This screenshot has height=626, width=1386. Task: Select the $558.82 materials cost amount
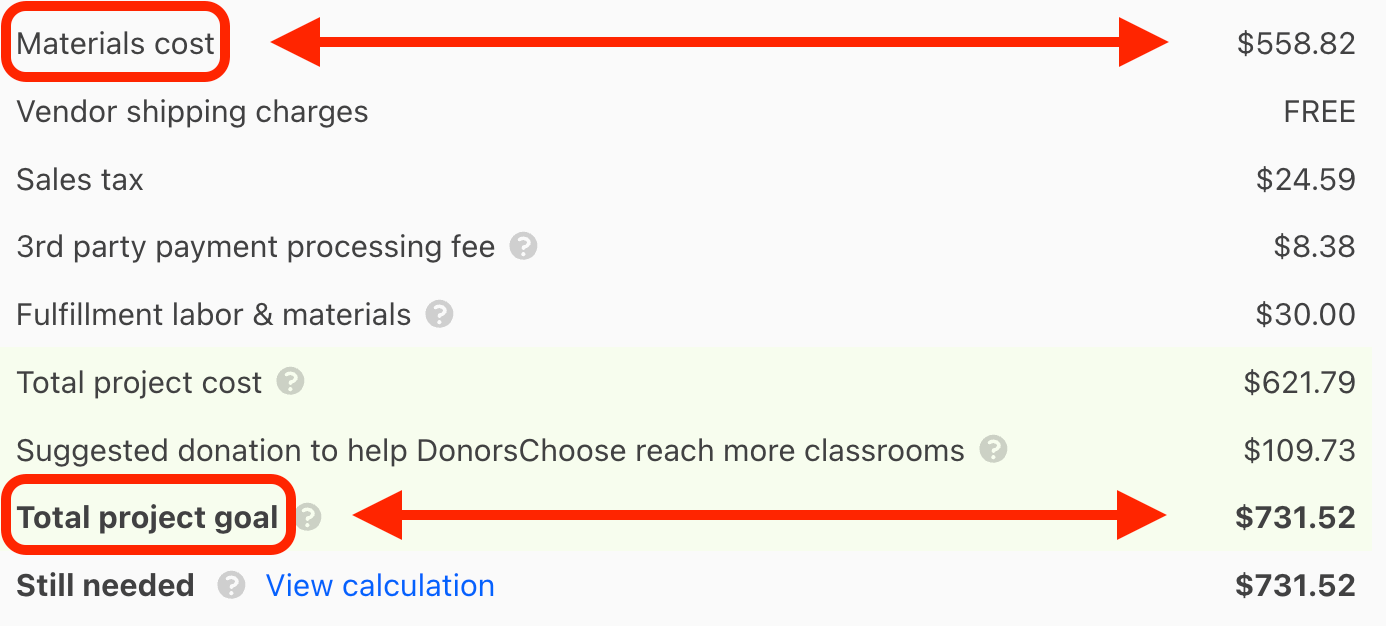pos(1296,44)
